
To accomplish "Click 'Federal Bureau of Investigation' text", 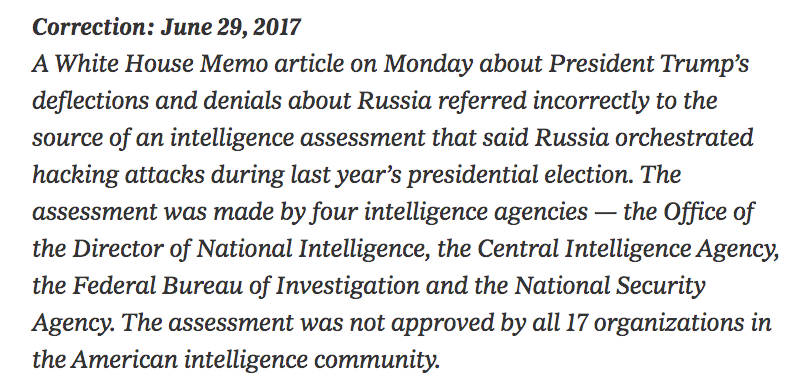I will (246, 287).
